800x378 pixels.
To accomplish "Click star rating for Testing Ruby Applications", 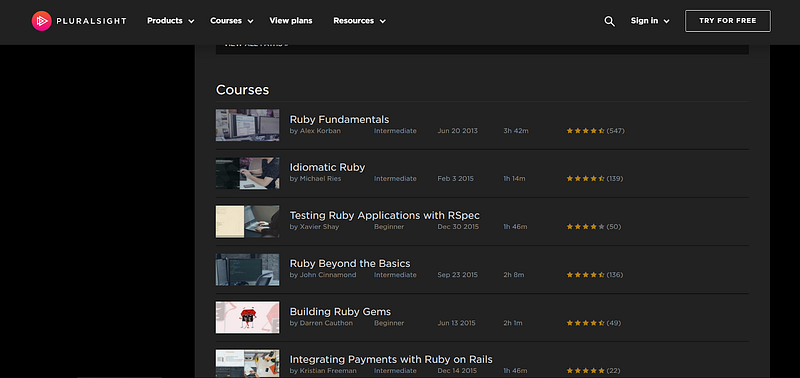I will [585, 226].
